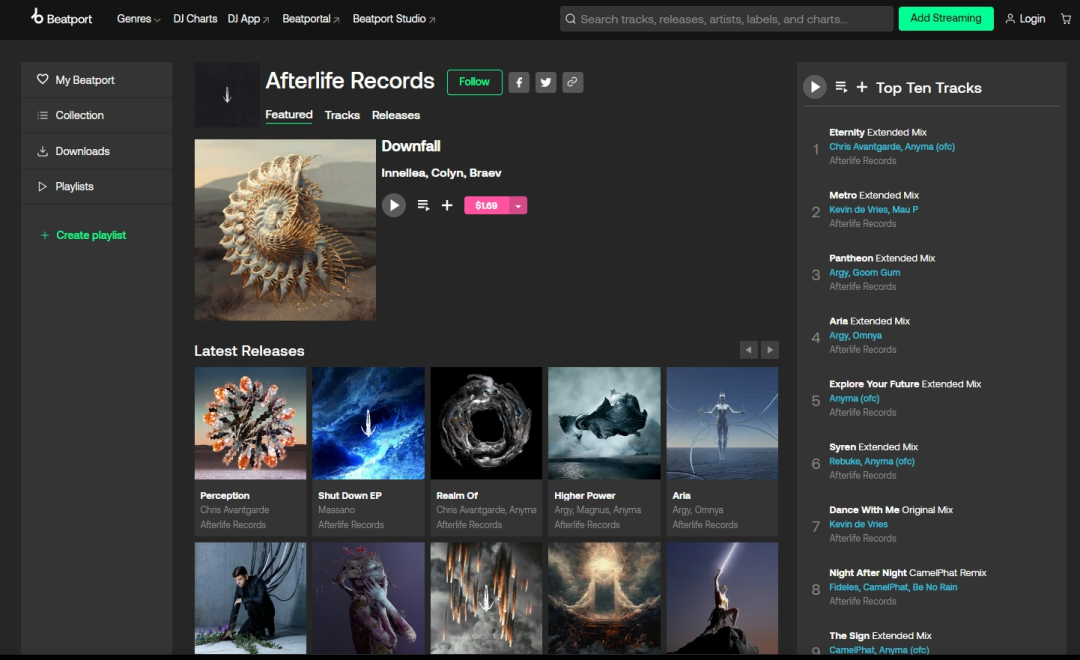Click the Login user icon

pyautogui.click(x=1010, y=19)
